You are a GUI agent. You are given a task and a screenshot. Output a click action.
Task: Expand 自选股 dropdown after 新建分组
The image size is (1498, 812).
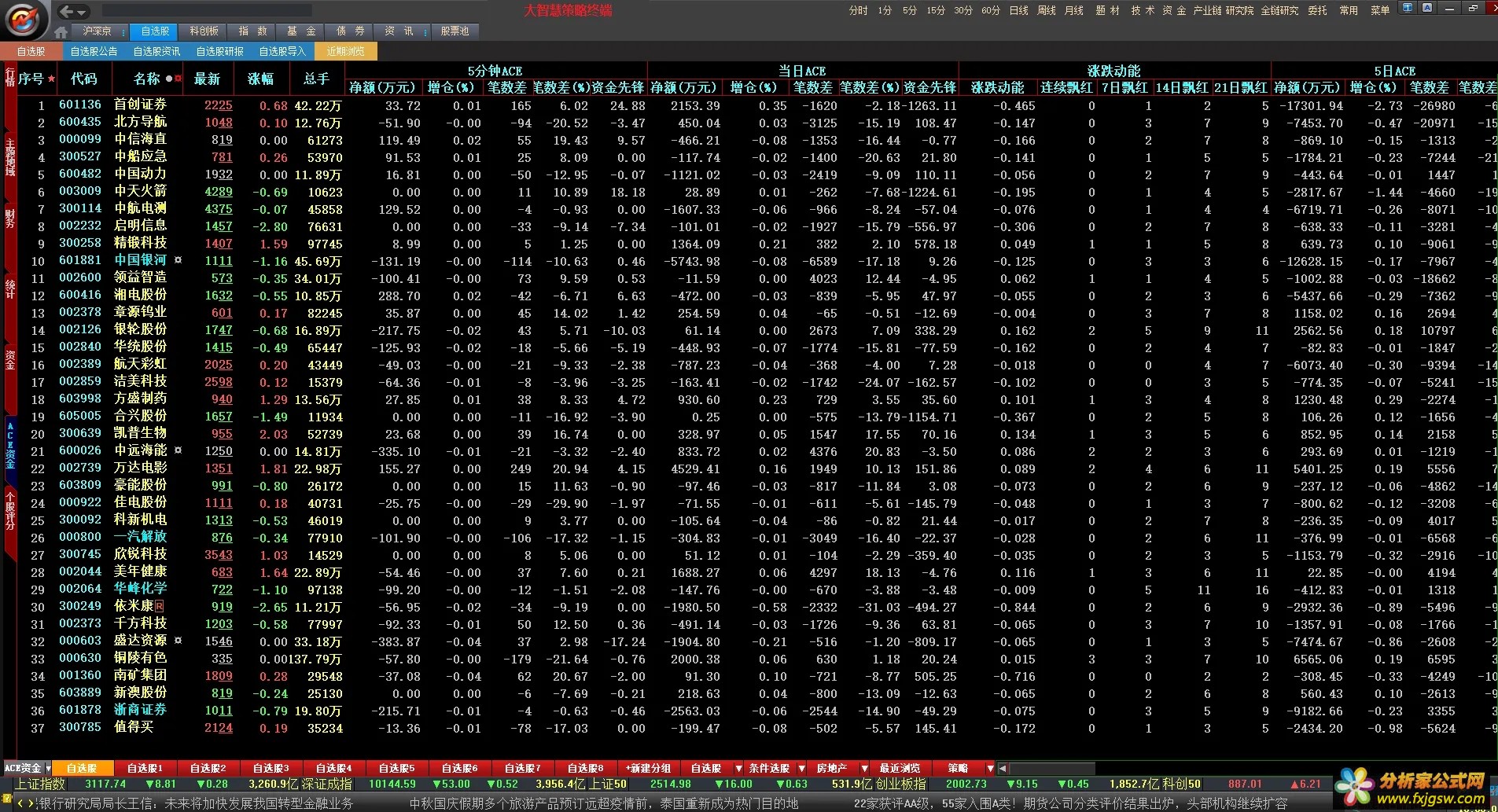pyautogui.click(x=738, y=768)
